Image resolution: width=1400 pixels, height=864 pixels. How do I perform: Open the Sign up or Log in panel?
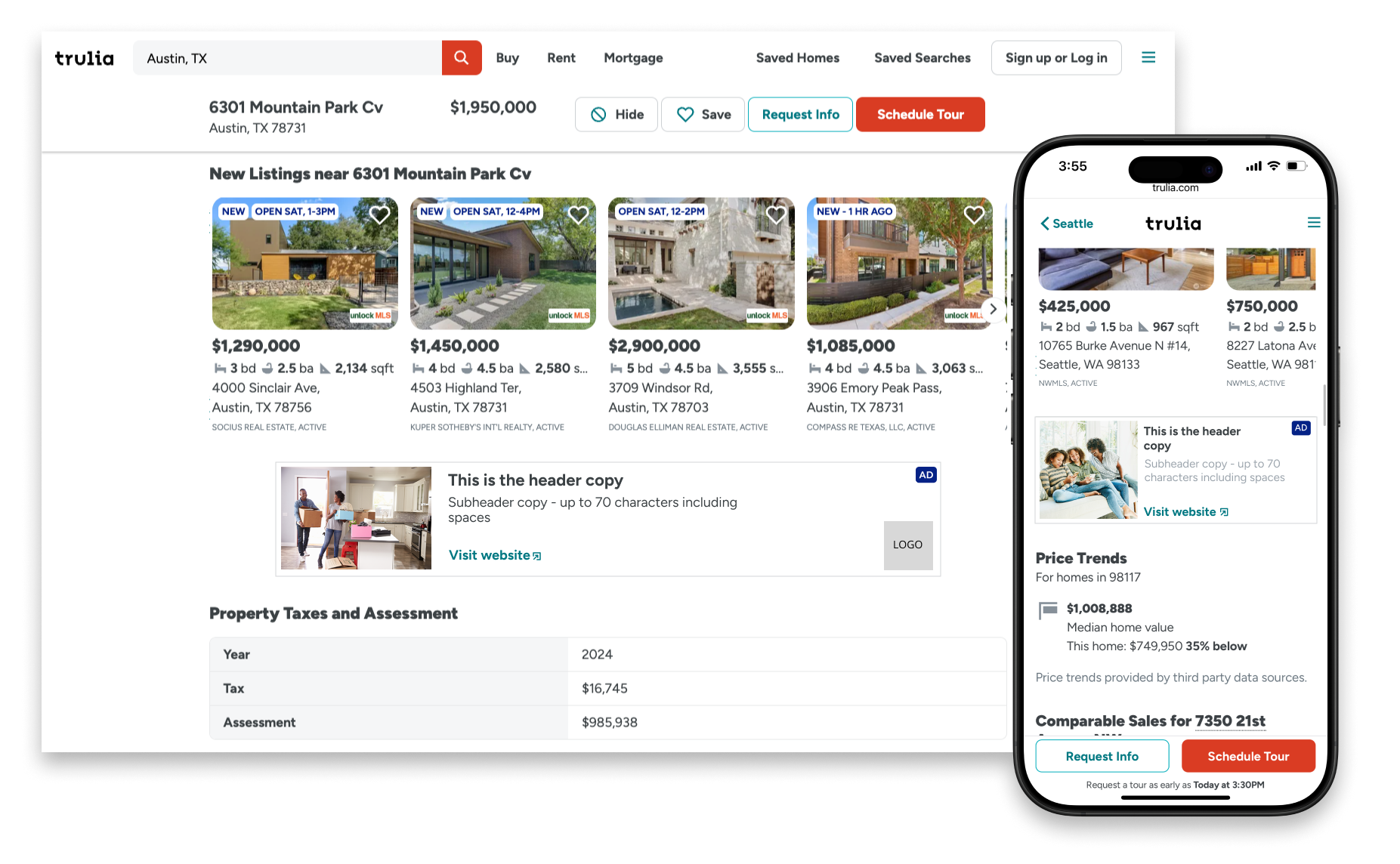[x=1055, y=58]
